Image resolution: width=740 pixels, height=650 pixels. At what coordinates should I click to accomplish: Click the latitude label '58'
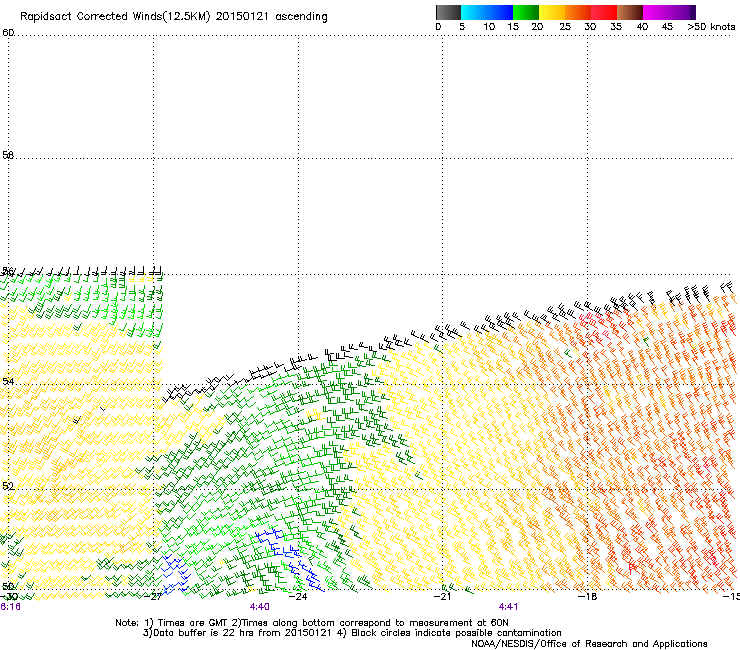(8, 155)
